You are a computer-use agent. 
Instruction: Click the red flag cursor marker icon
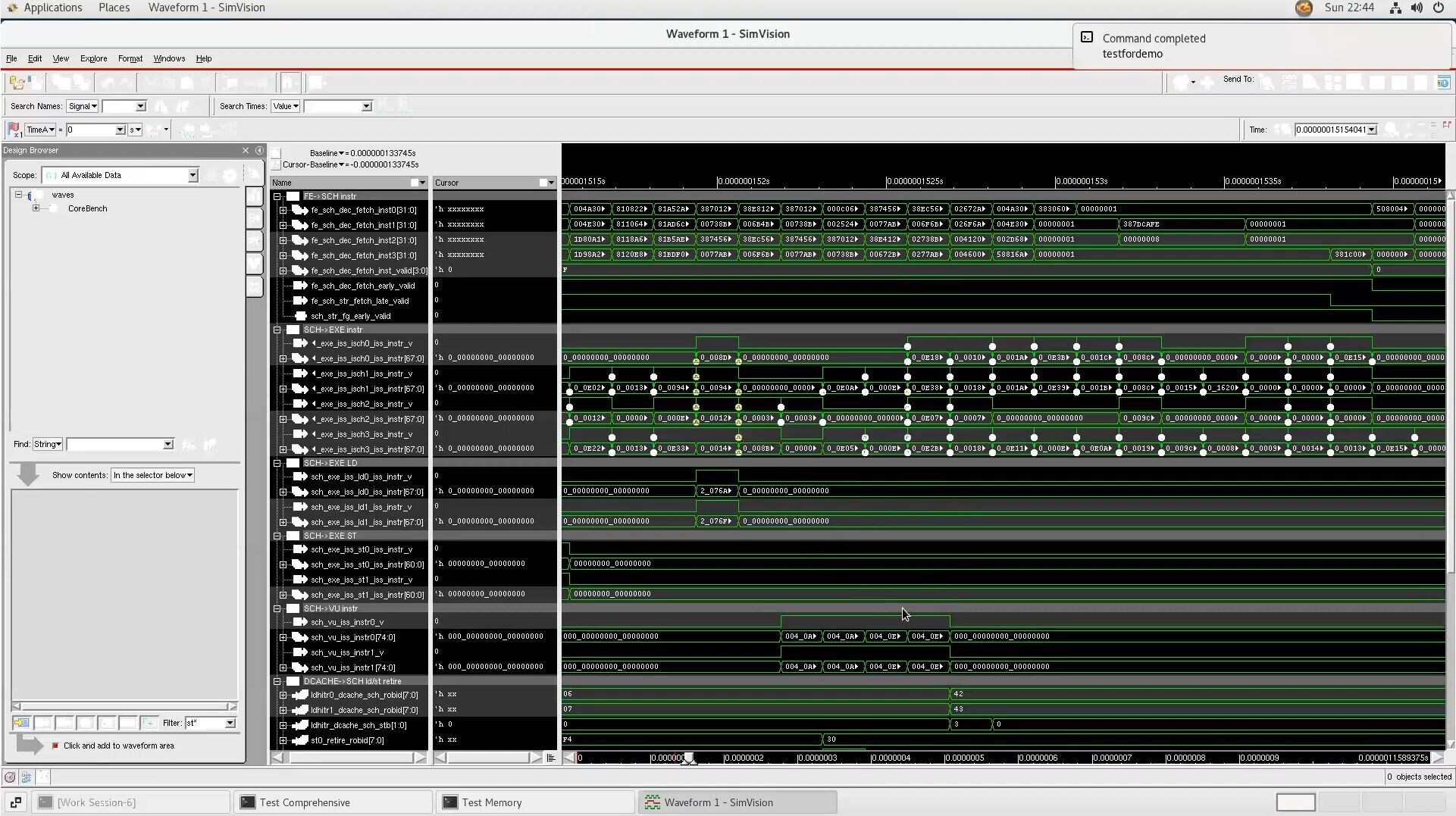(14, 130)
